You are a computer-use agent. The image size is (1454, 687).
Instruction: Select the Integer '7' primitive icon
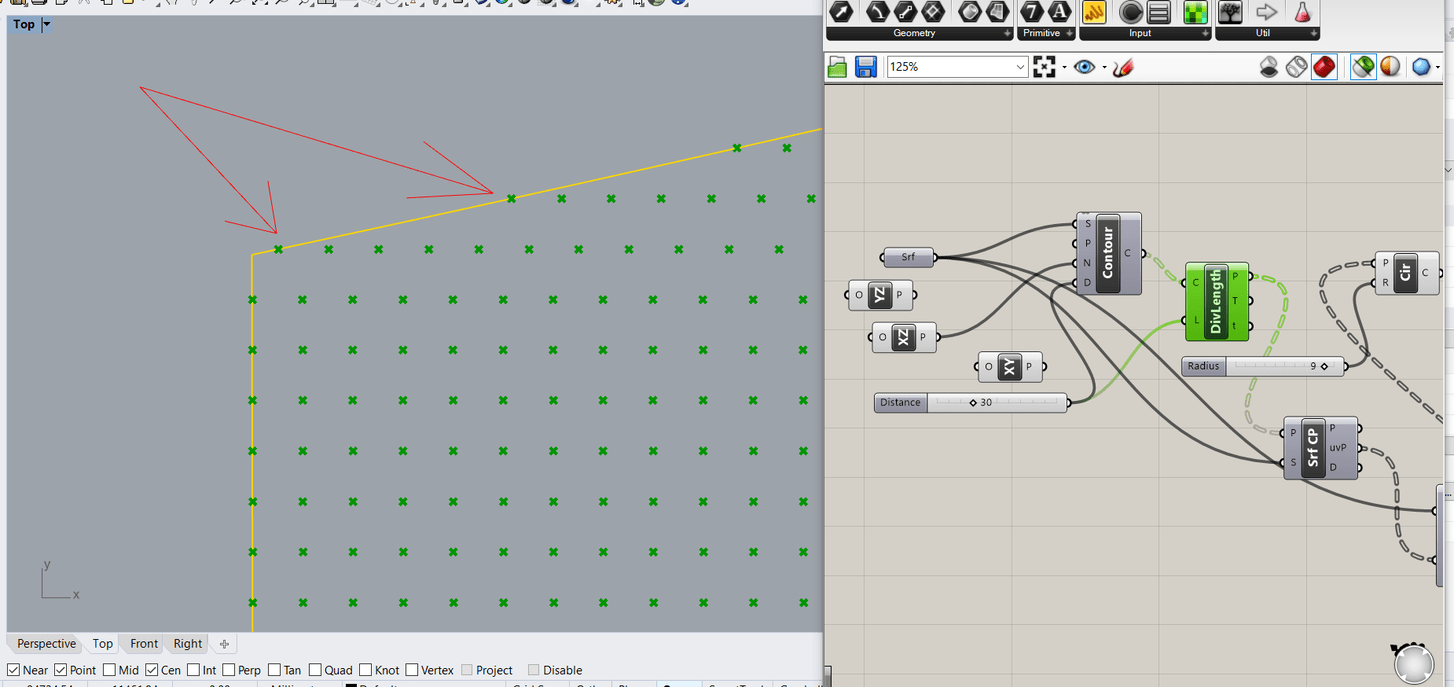pyautogui.click(x=1032, y=12)
